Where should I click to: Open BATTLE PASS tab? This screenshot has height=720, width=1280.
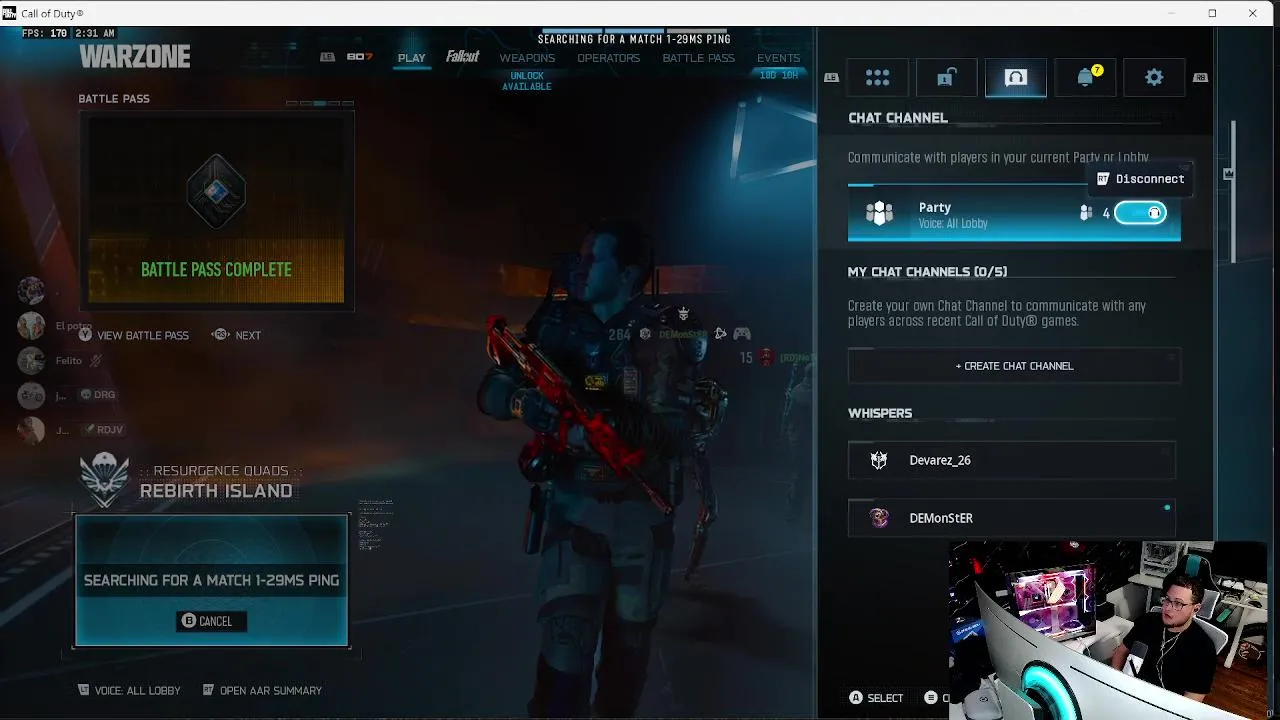[698, 58]
